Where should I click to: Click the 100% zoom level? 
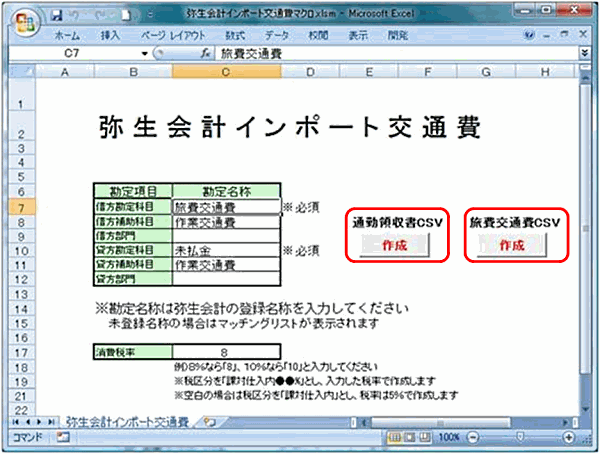click(448, 437)
